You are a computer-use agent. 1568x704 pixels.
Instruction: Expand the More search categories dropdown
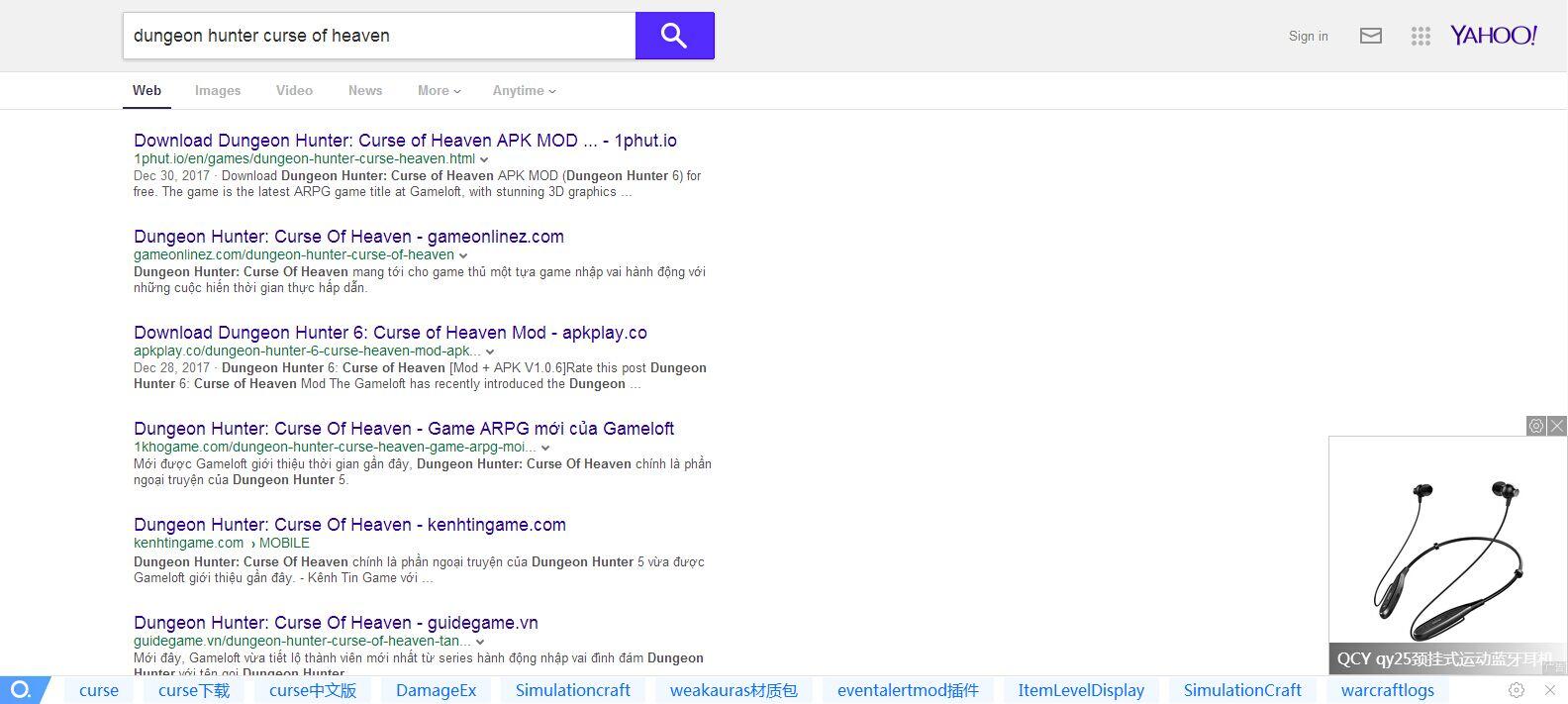(439, 90)
